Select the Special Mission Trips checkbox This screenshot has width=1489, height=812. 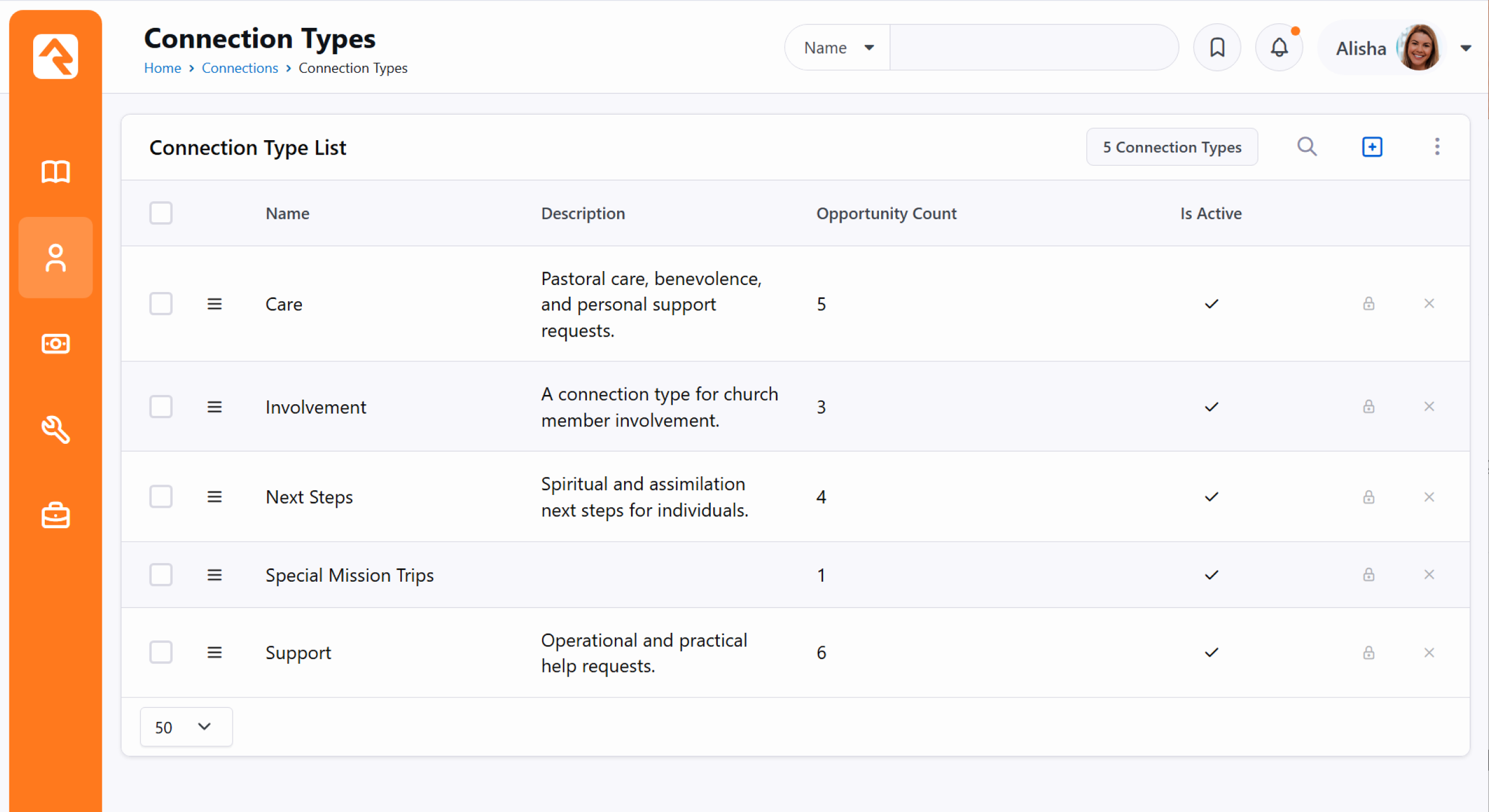pos(161,575)
